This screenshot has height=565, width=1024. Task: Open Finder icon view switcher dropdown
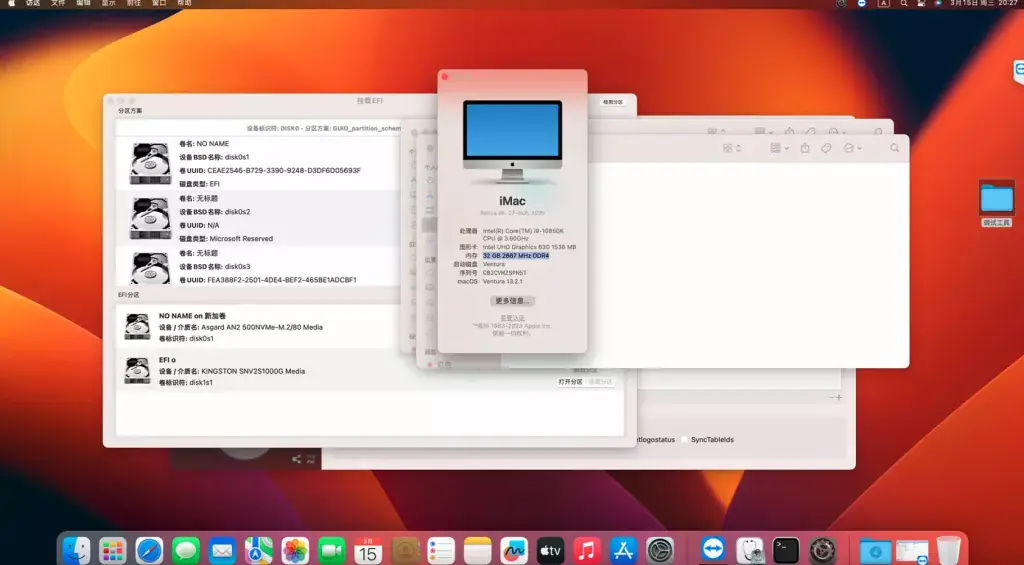731,148
